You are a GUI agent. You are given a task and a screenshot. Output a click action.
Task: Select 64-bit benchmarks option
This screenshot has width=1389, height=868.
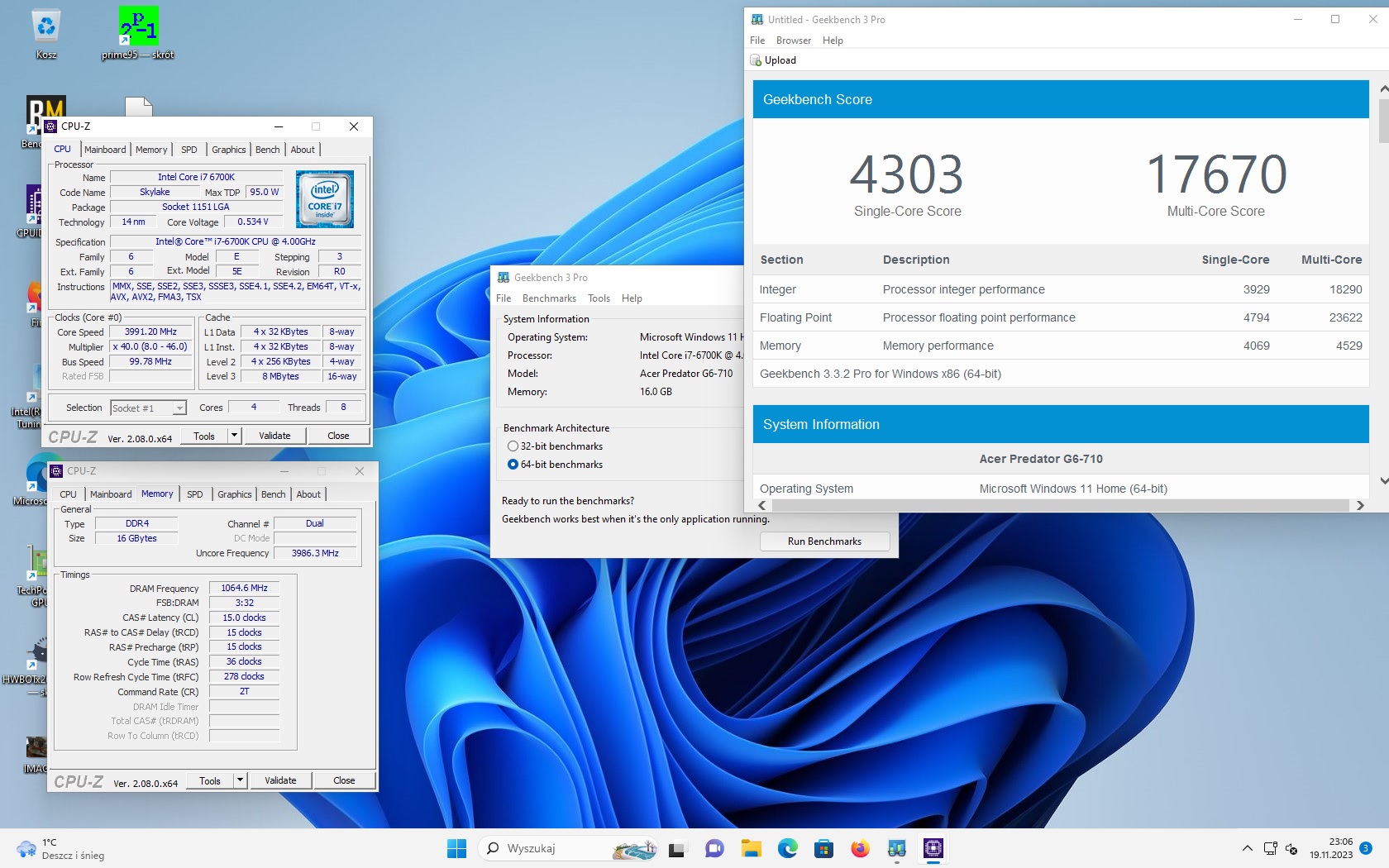pos(555,465)
